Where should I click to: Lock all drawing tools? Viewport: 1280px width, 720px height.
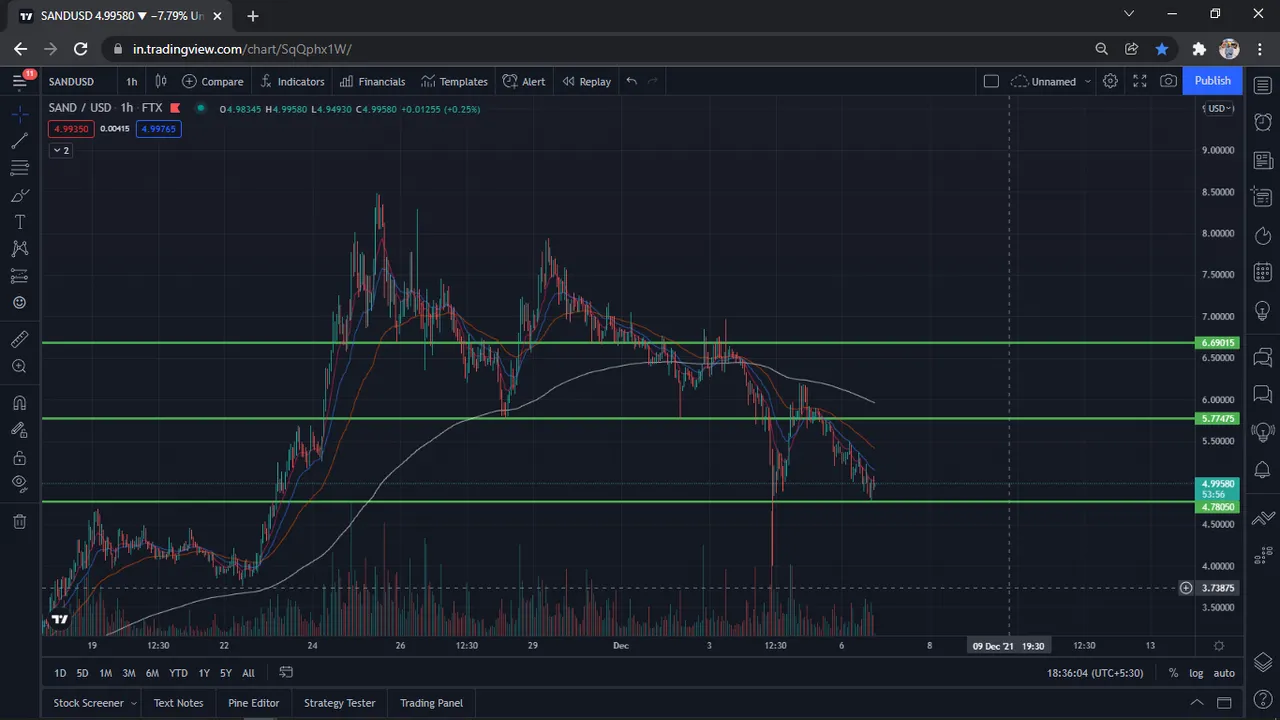[19, 457]
